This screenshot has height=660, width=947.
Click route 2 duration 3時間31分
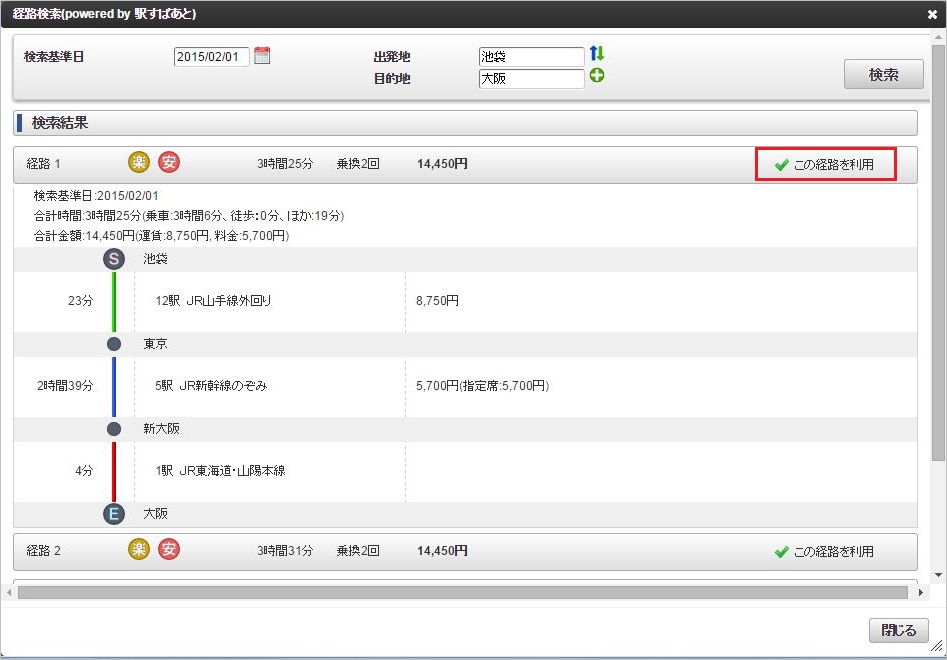[285, 551]
